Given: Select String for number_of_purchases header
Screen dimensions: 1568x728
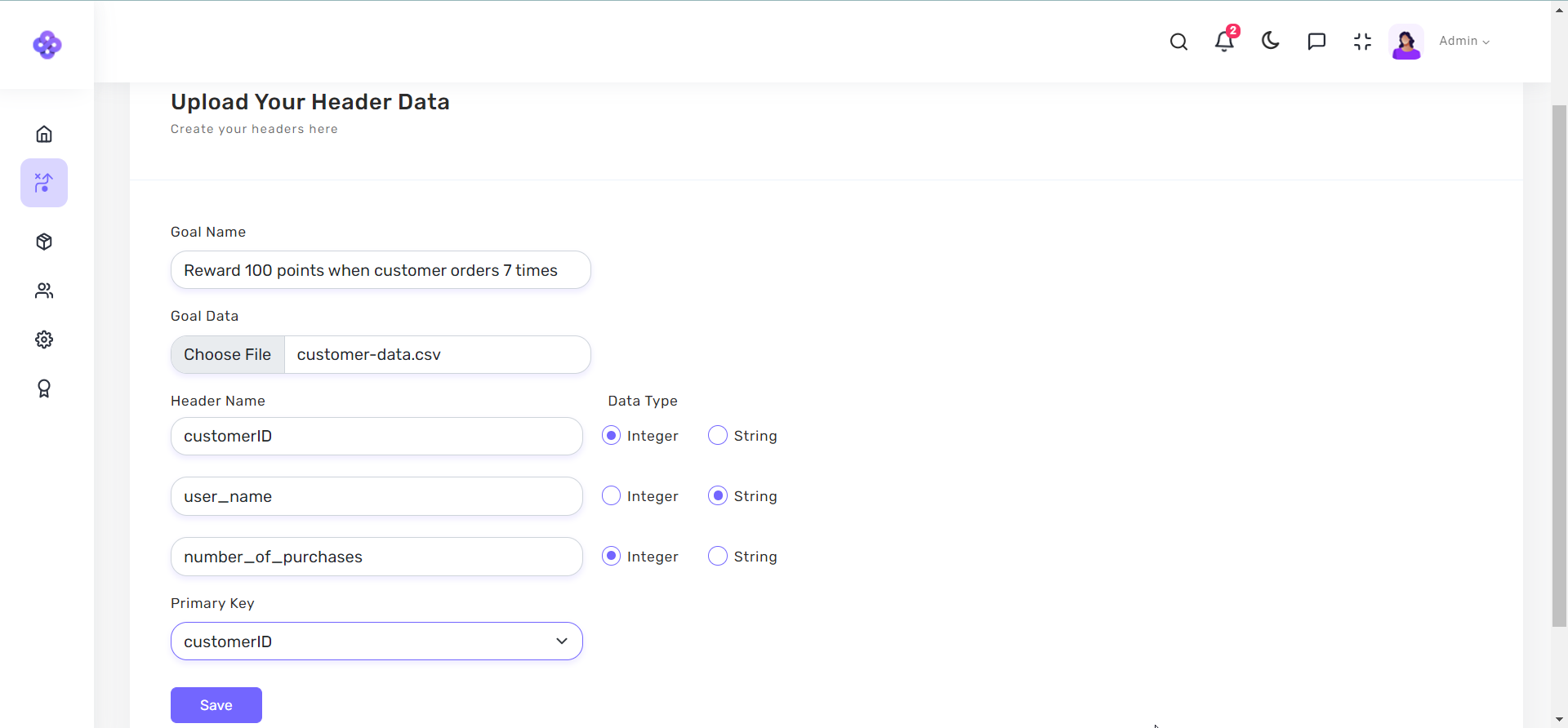Looking at the screenshot, I should tap(718, 557).
